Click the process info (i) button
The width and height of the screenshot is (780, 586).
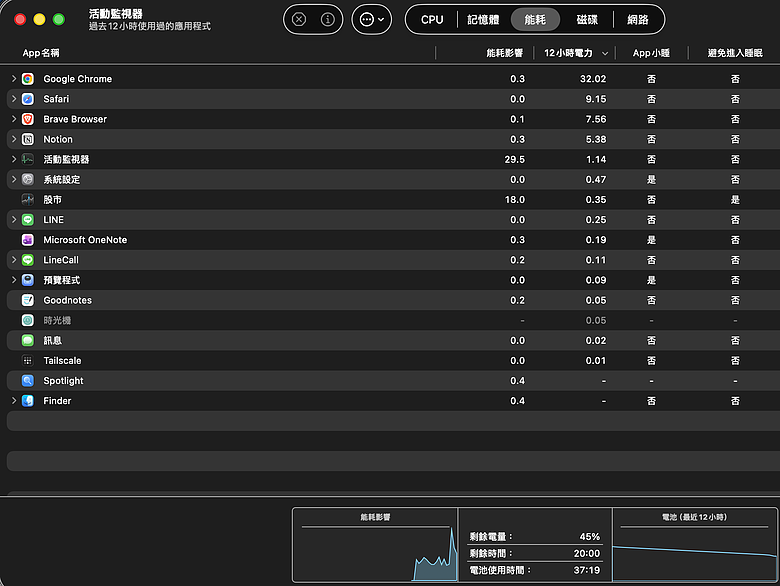click(327, 19)
